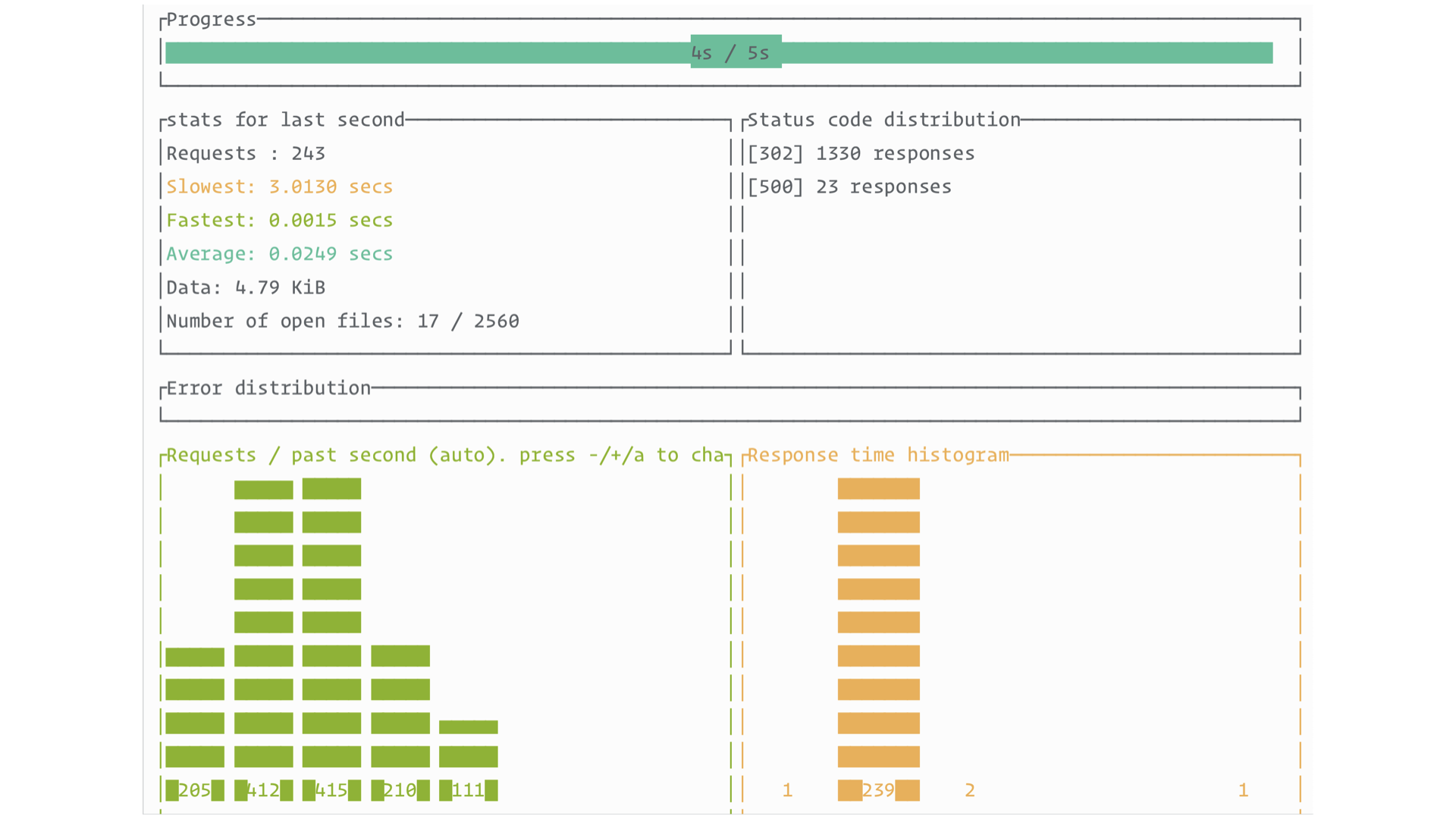The image size is (1456, 819).
Task: Select the Requests : 243 line
Action: (x=246, y=153)
